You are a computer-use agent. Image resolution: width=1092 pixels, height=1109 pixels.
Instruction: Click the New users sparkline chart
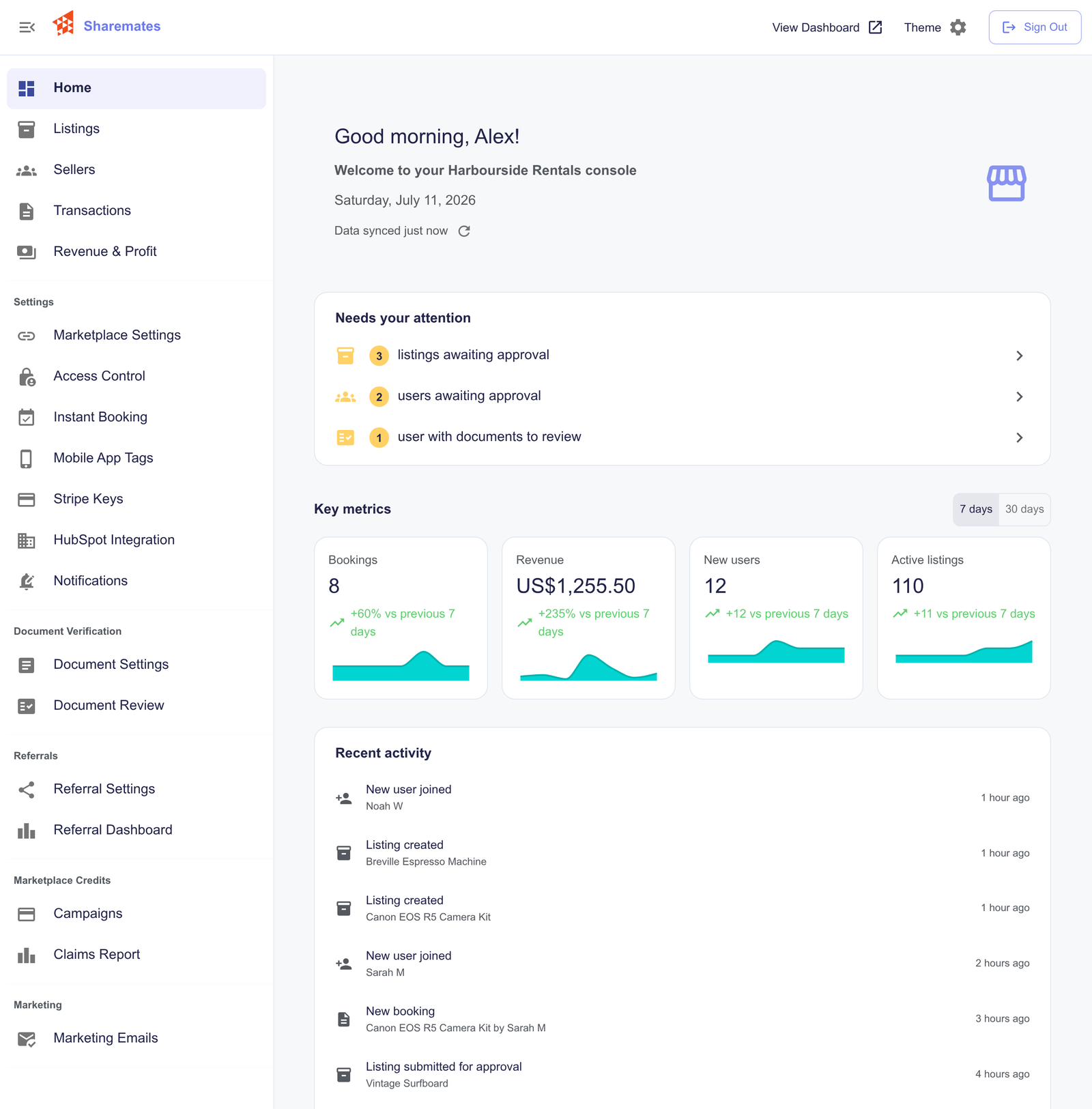776,652
